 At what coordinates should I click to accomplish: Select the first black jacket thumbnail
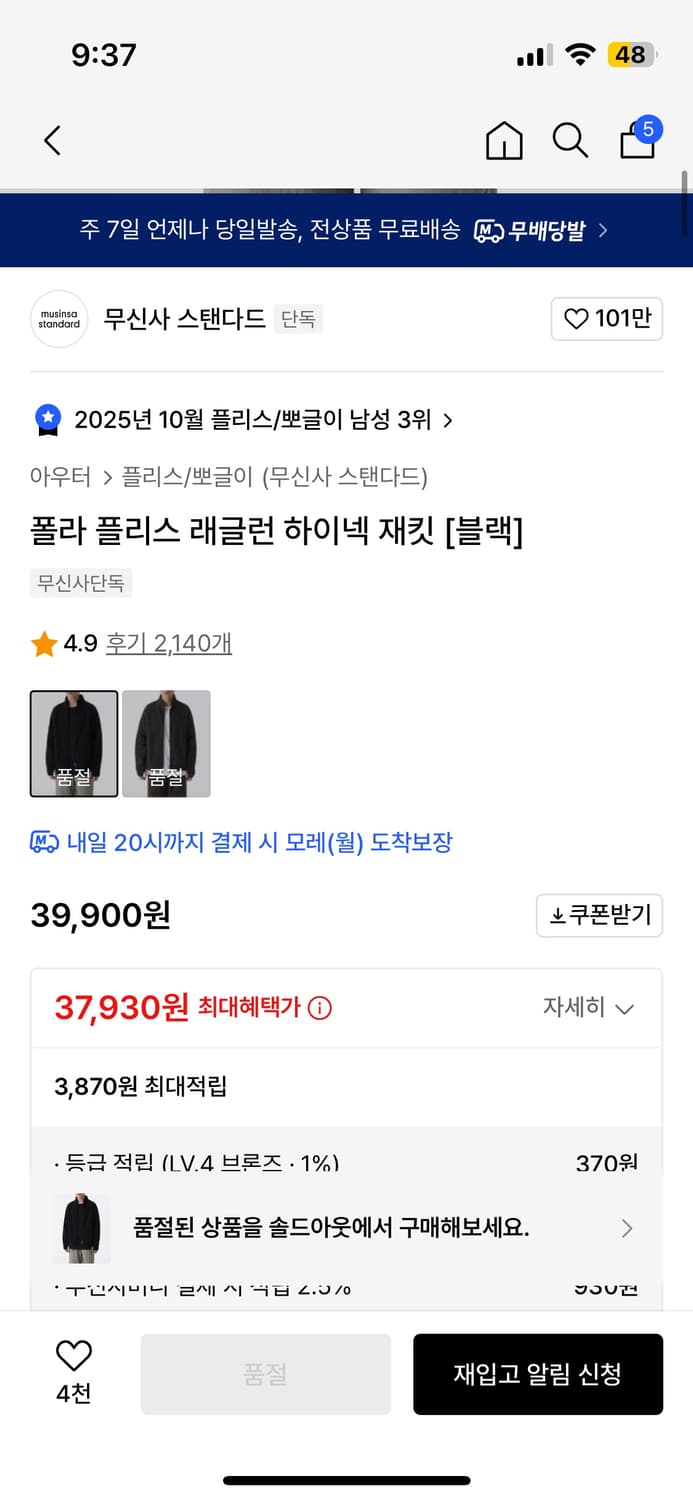(x=74, y=744)
